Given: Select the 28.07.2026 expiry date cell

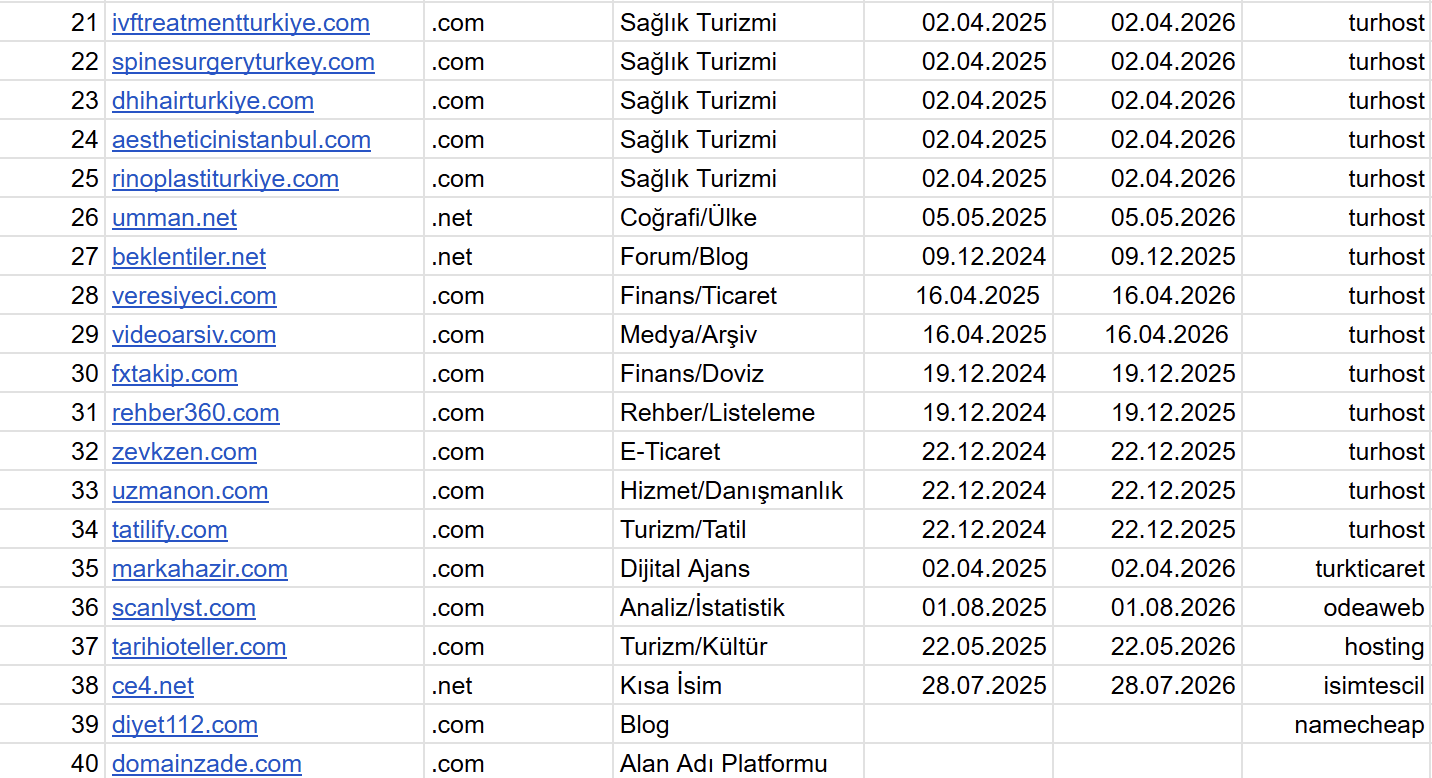Looking at the screenshot, I should pyautogui.click(x=1147, y=686).
